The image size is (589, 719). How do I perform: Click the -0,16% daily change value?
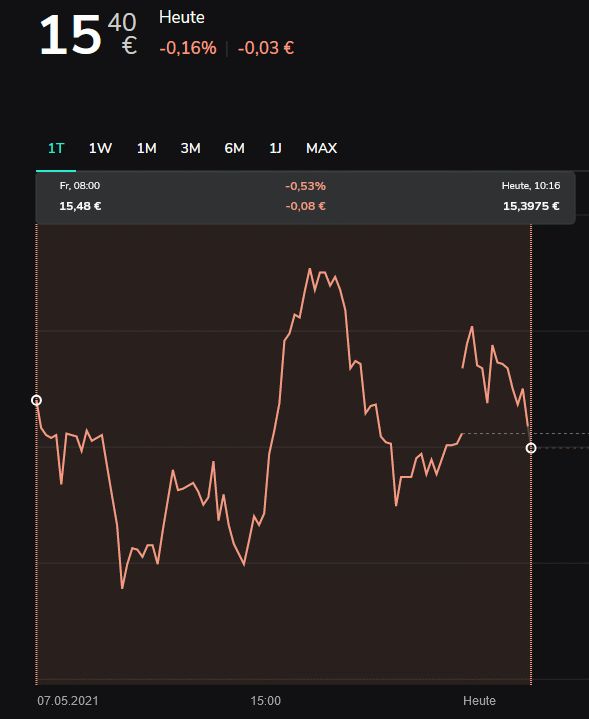(188, 48)
